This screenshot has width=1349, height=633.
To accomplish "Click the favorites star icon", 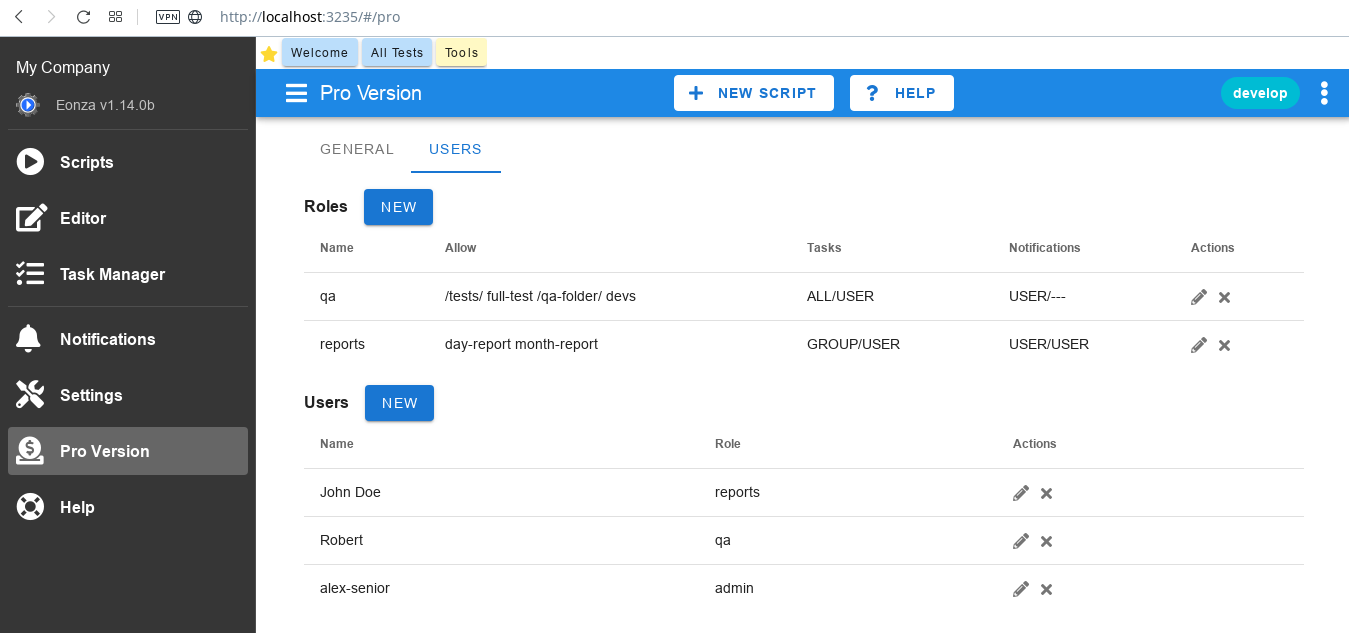I will [x=269, y=54].
